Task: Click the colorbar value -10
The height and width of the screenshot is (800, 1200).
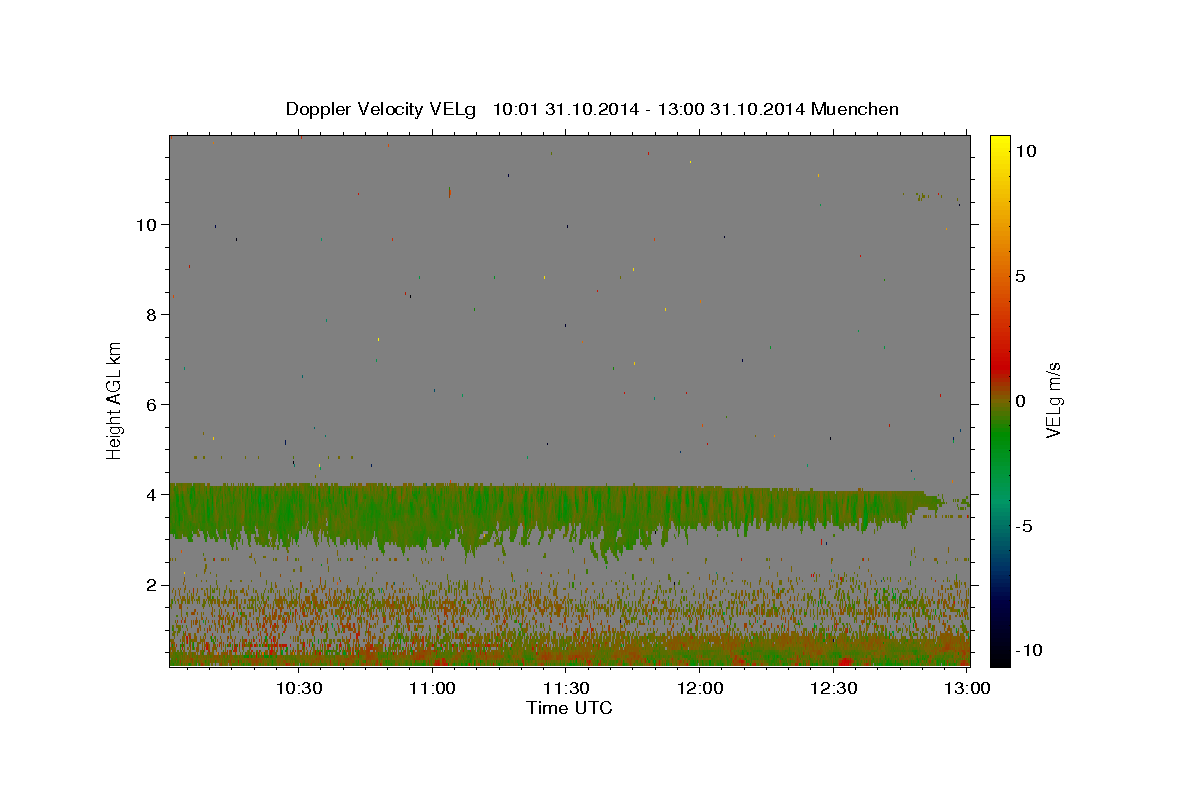Action: [x=1030, y=651]
